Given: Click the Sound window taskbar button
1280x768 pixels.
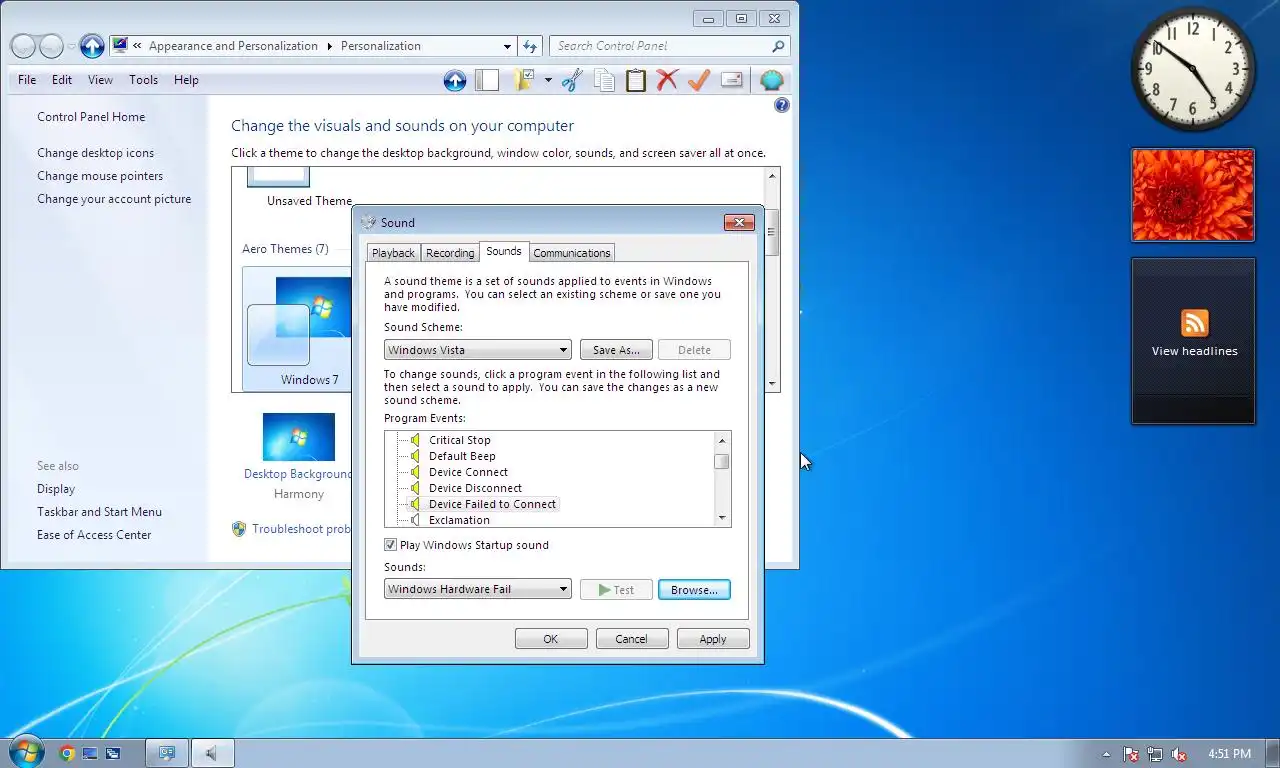Looking at the screenshot, I should click(212, 753).
